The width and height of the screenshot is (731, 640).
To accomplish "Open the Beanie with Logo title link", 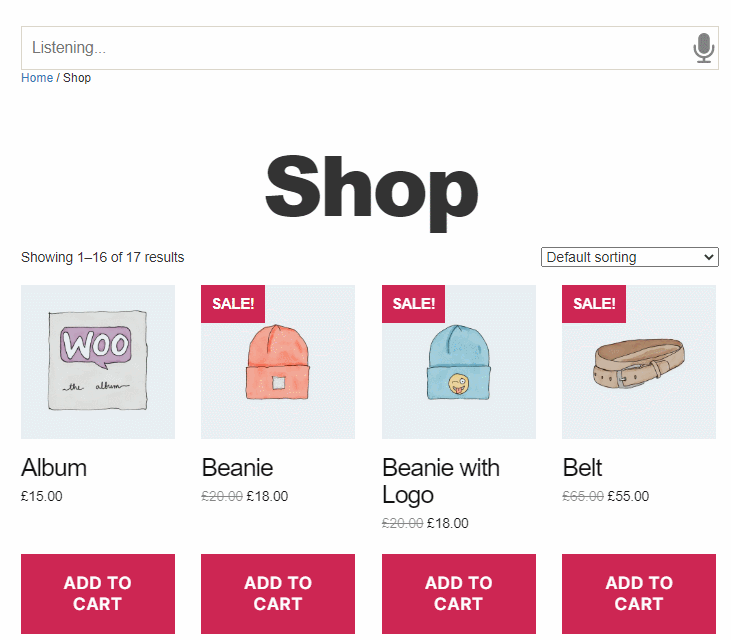I will [x=441, y=481].
